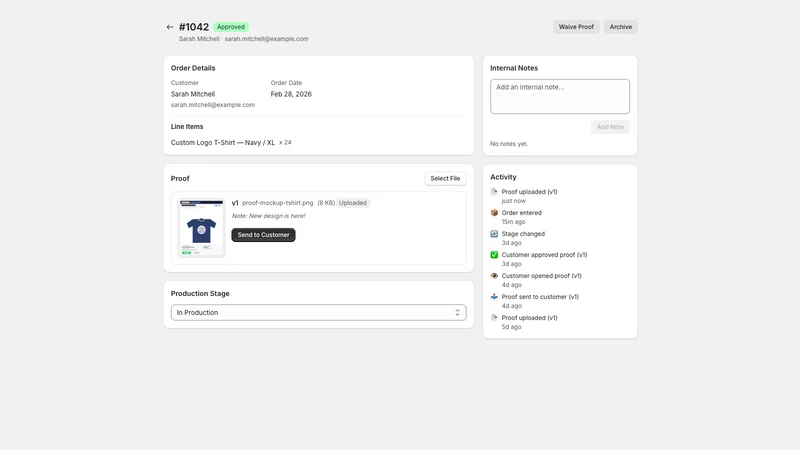Archive order #1042
800x450 pixels.
(x=620, y=27)
